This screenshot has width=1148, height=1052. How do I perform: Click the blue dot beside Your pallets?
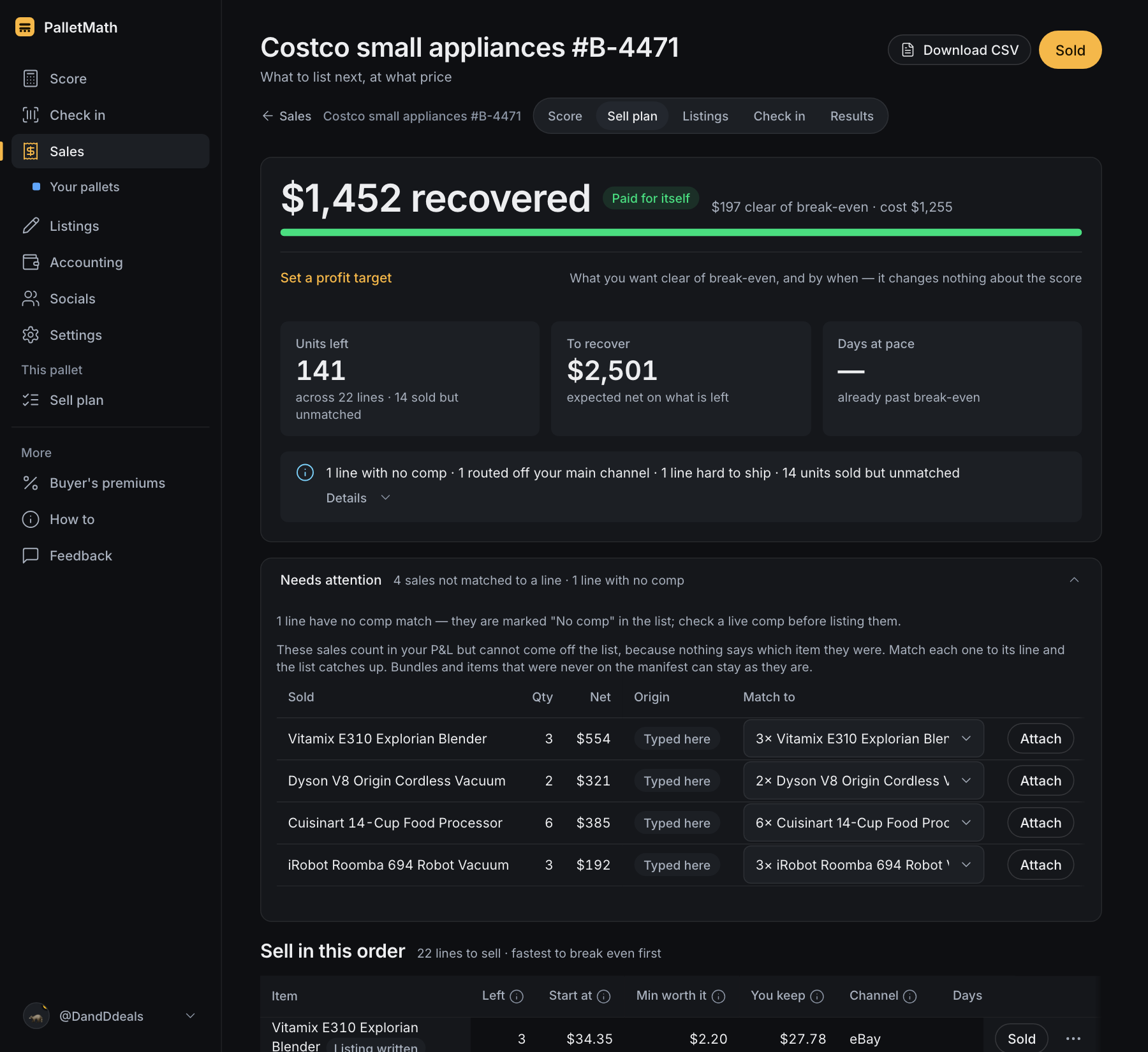(36, 186)
